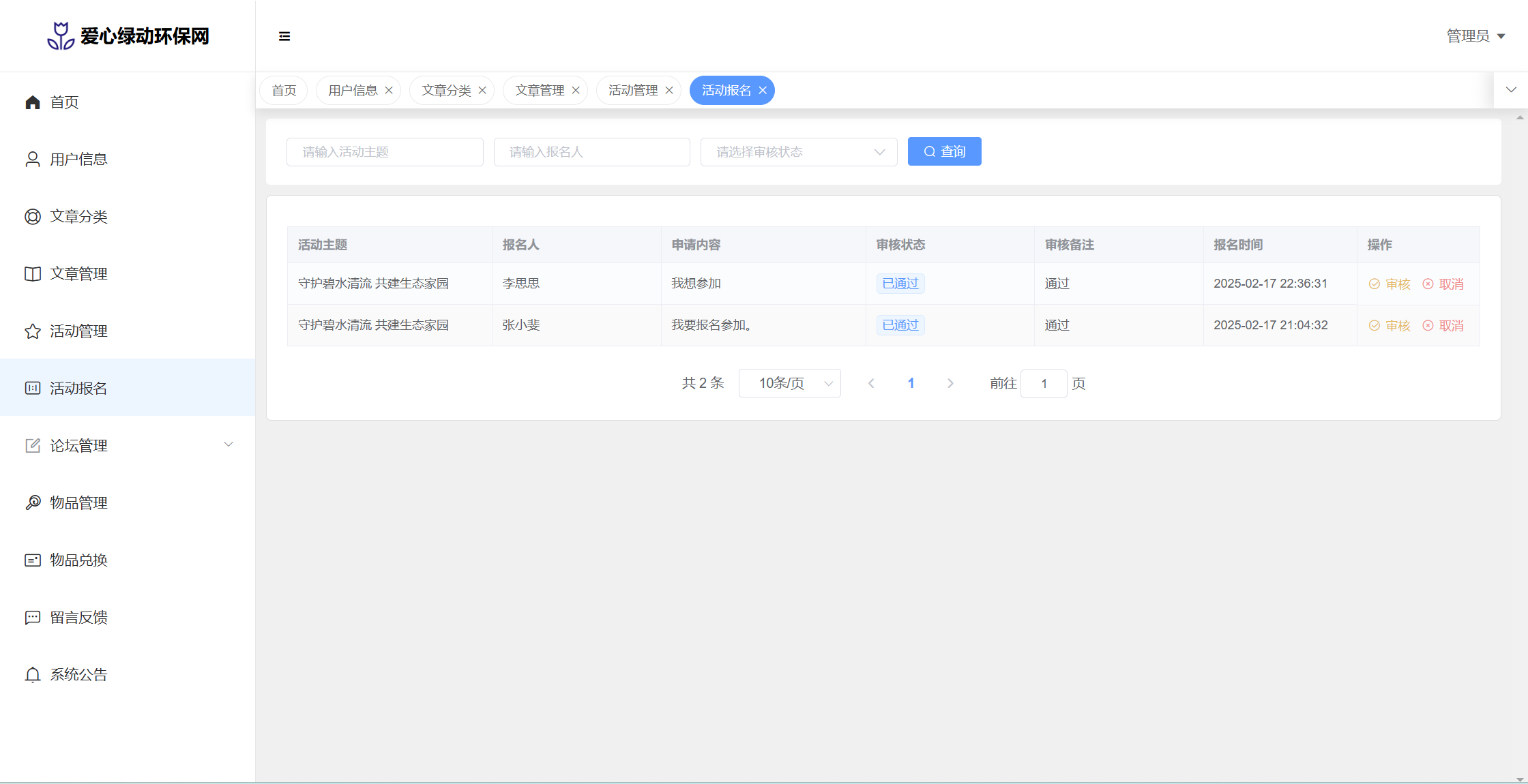Click the 请输入活动主题 input field
This screenshot has width=1528, height=784.
tap(385, 152)
